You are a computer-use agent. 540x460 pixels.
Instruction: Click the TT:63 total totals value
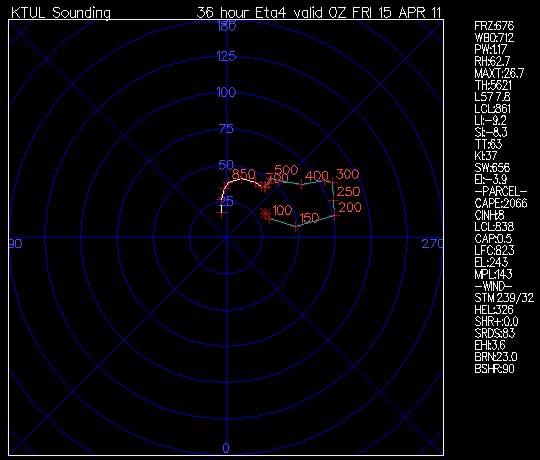point(488,144)
